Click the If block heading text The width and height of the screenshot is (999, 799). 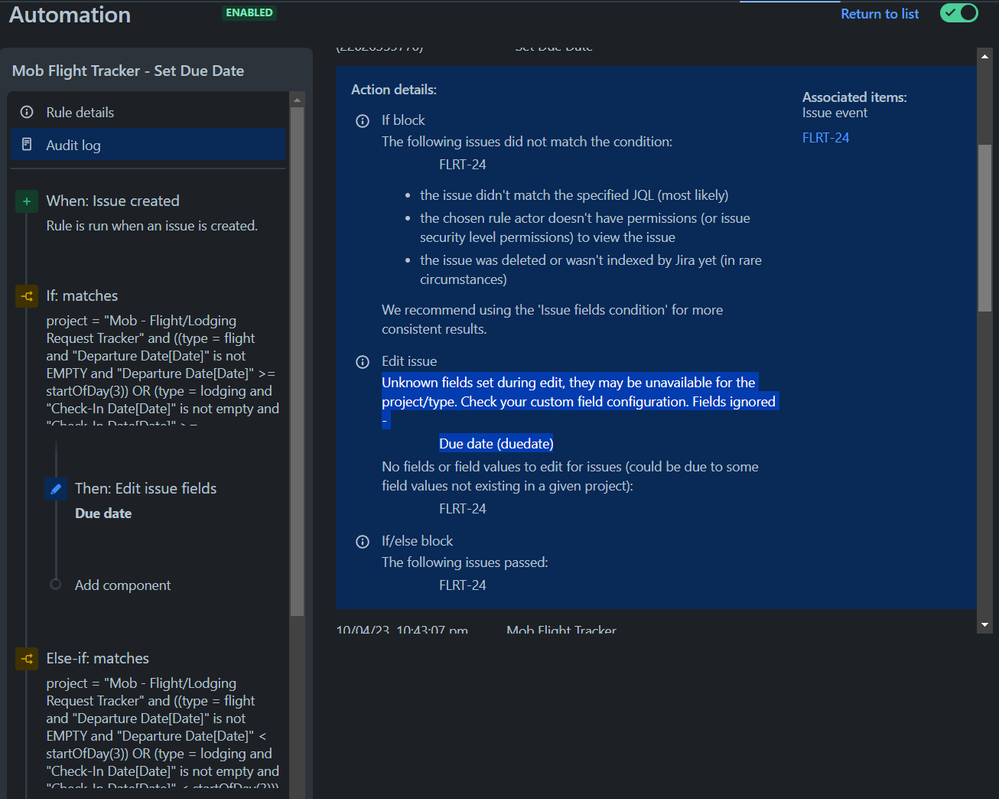pos(403,120)
